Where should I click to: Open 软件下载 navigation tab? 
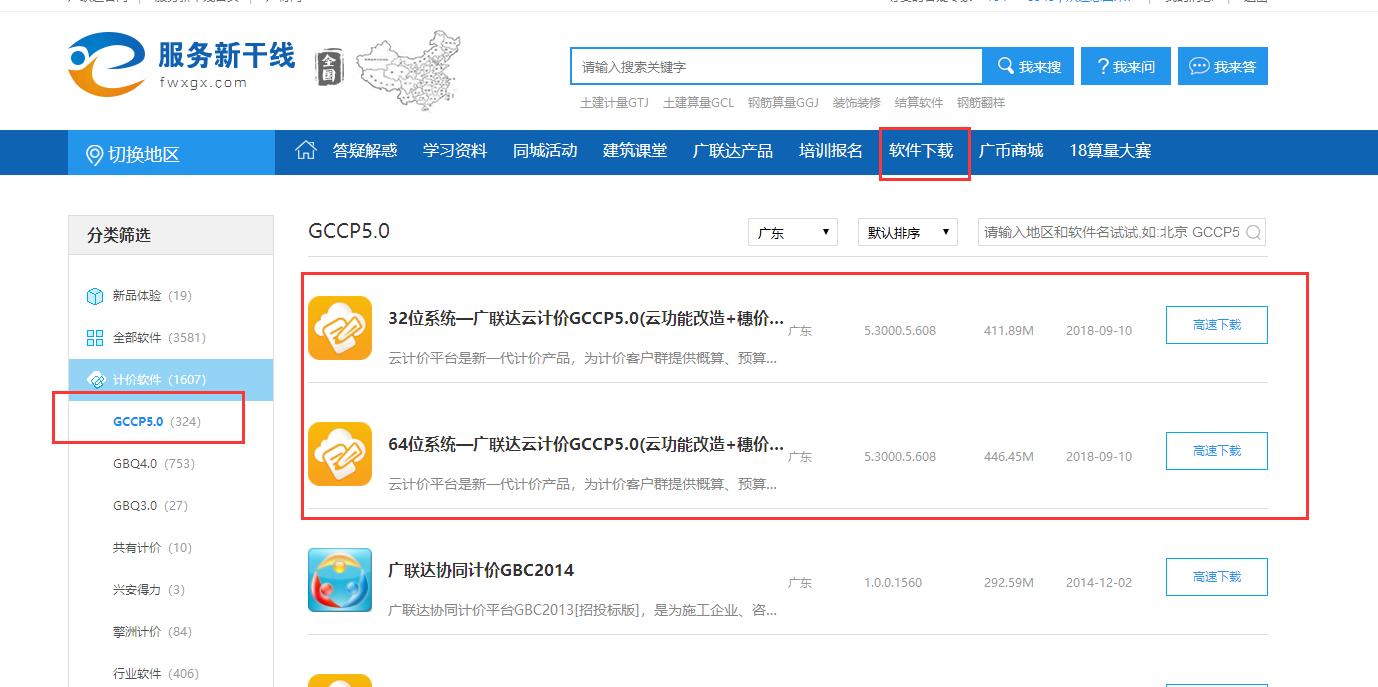(921, 151)
